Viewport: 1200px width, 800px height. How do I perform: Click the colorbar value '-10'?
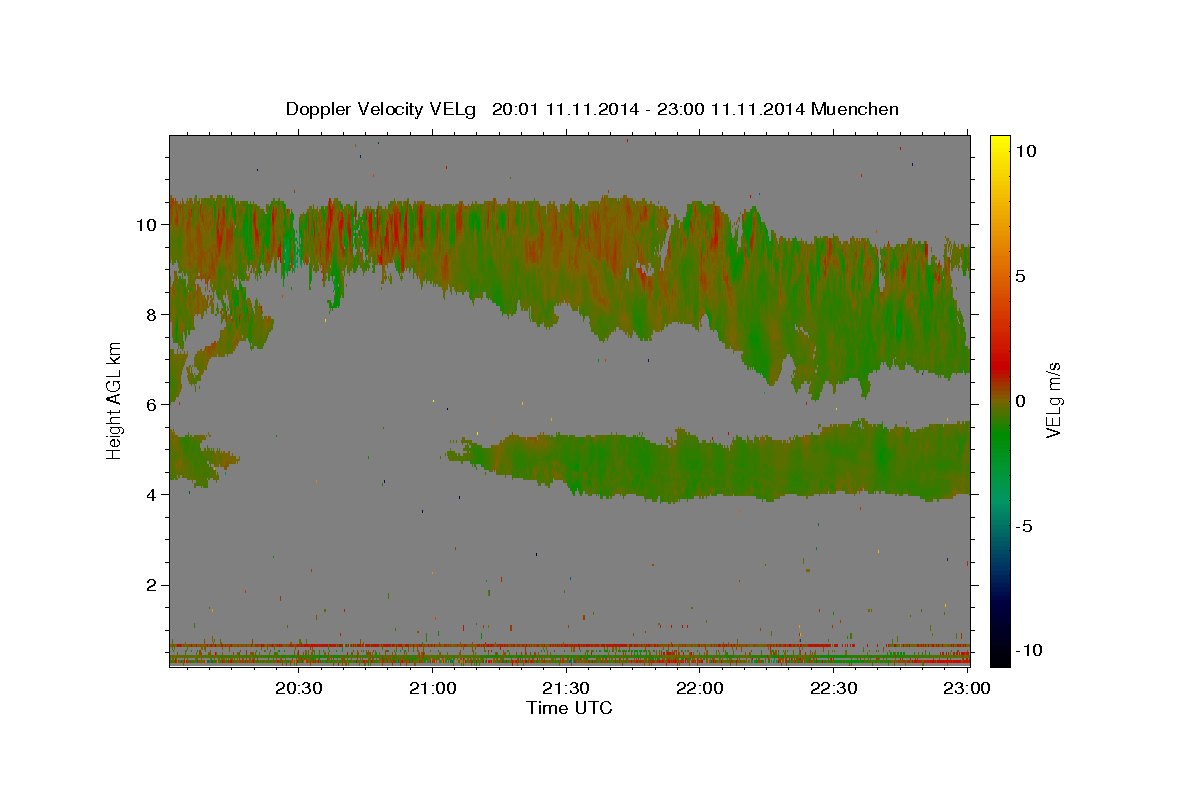point(1027,651)
